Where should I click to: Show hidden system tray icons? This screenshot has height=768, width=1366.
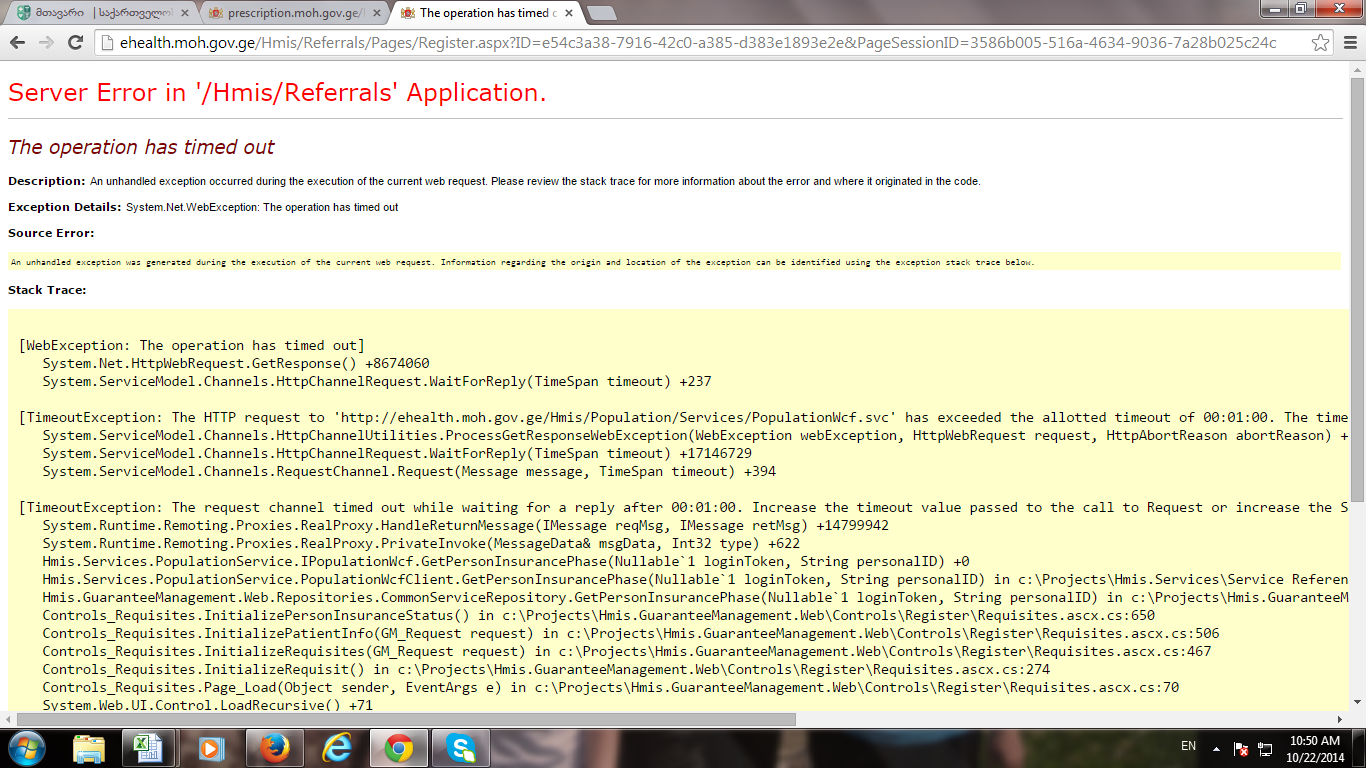click(x=1216, y=748)
